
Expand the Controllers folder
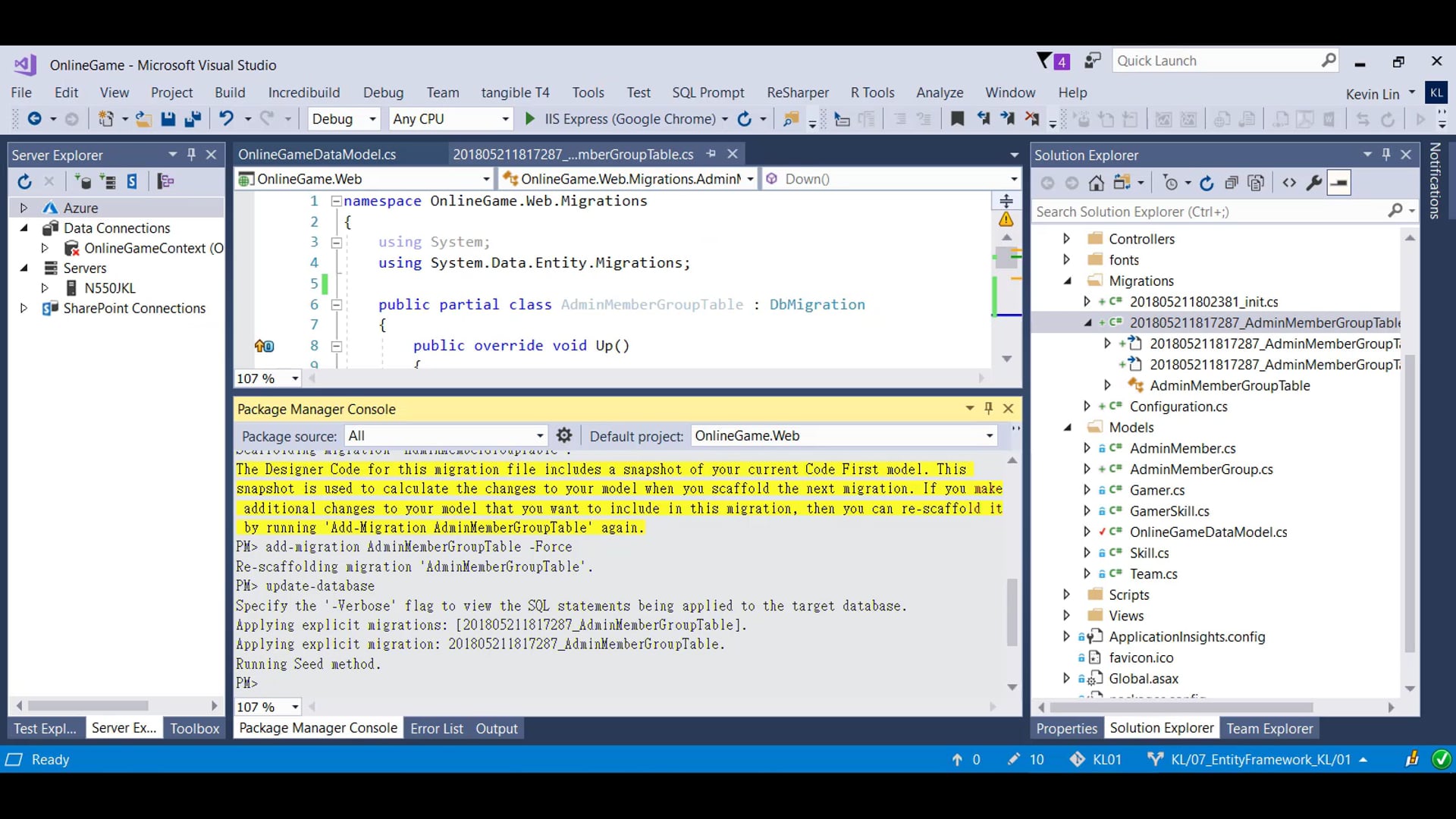[1066, 239]
